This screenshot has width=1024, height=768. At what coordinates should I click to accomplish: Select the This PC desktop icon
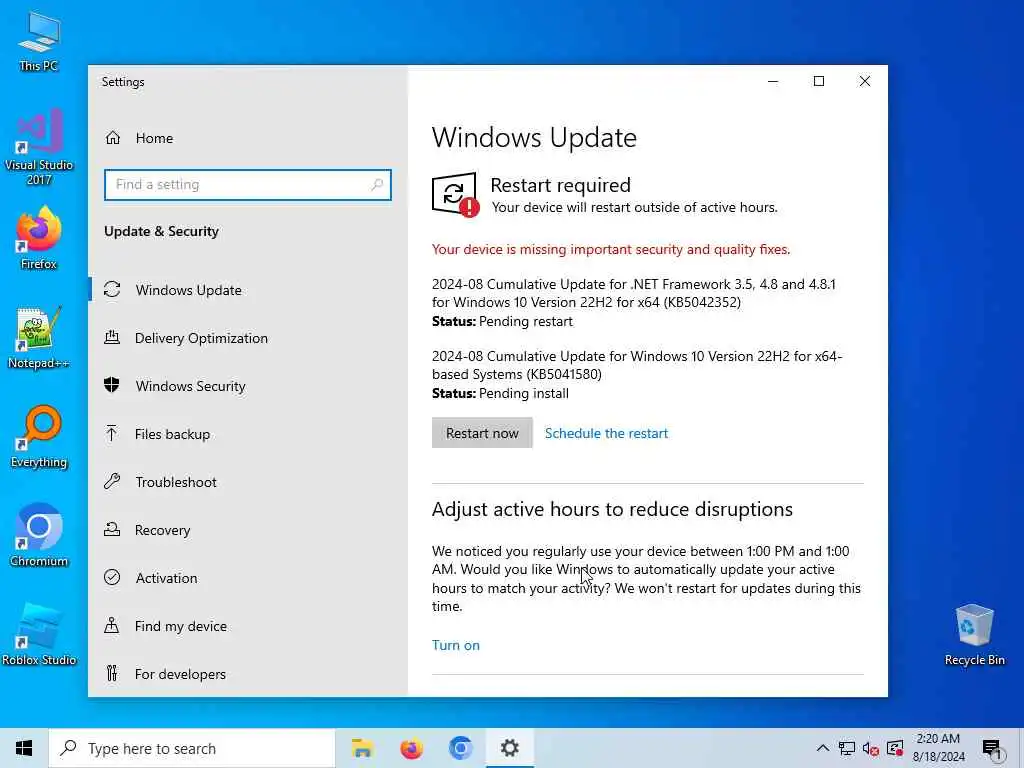39,41
